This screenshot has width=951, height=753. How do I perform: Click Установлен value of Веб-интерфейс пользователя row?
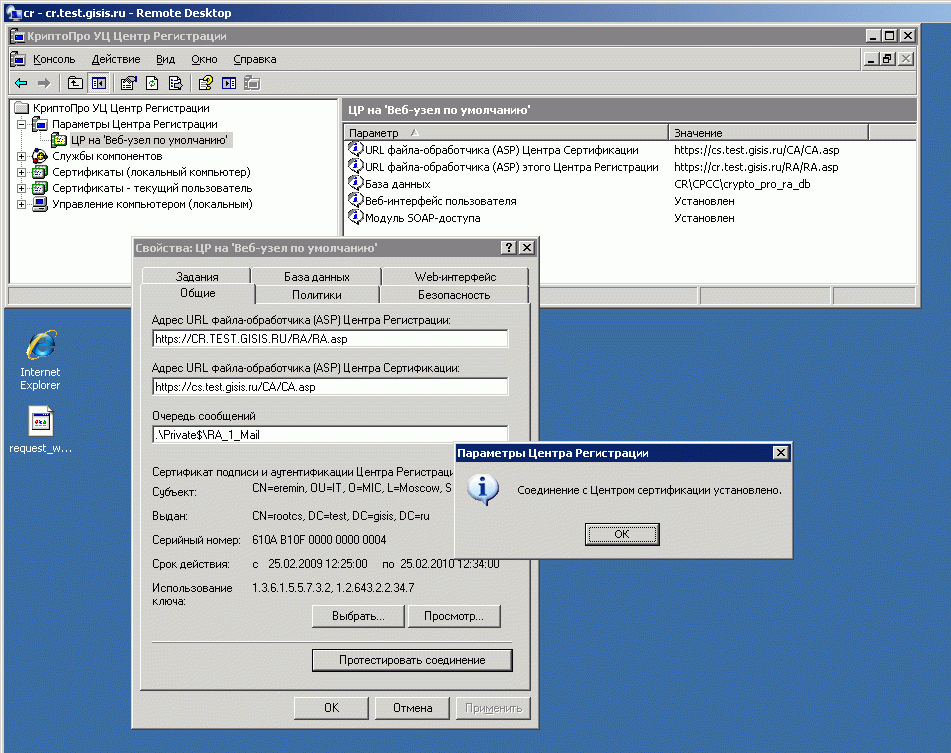pyautogui.click(x=704, y=201)
